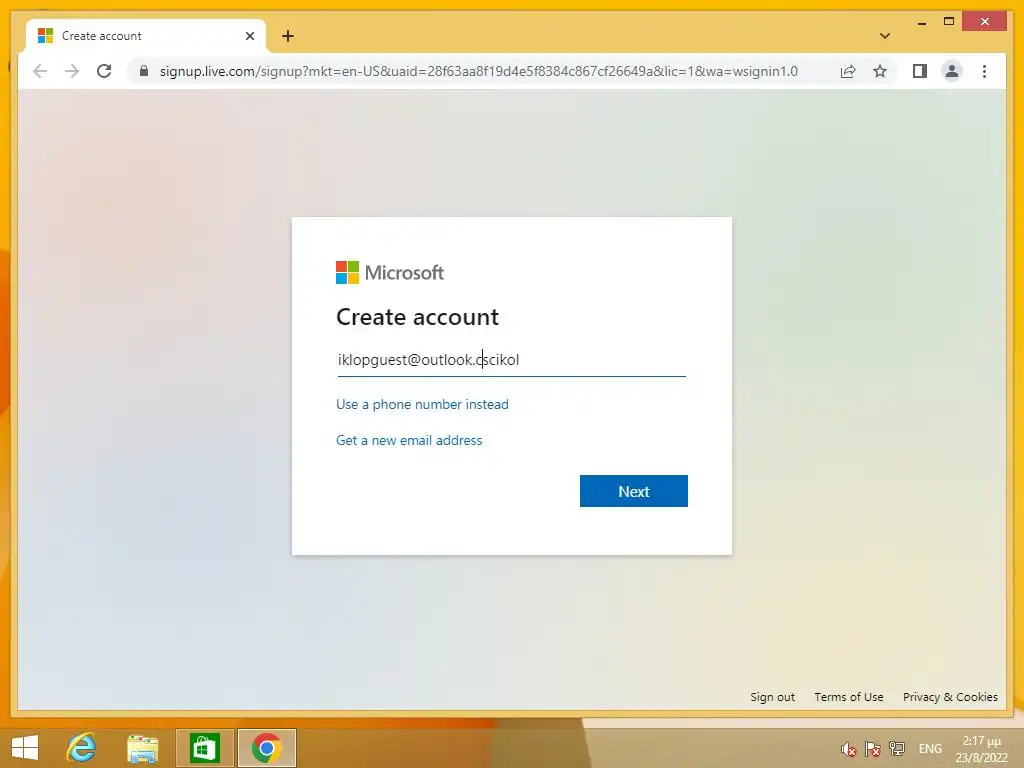
Task: Close the Create account tab
Action: [249, 36]
